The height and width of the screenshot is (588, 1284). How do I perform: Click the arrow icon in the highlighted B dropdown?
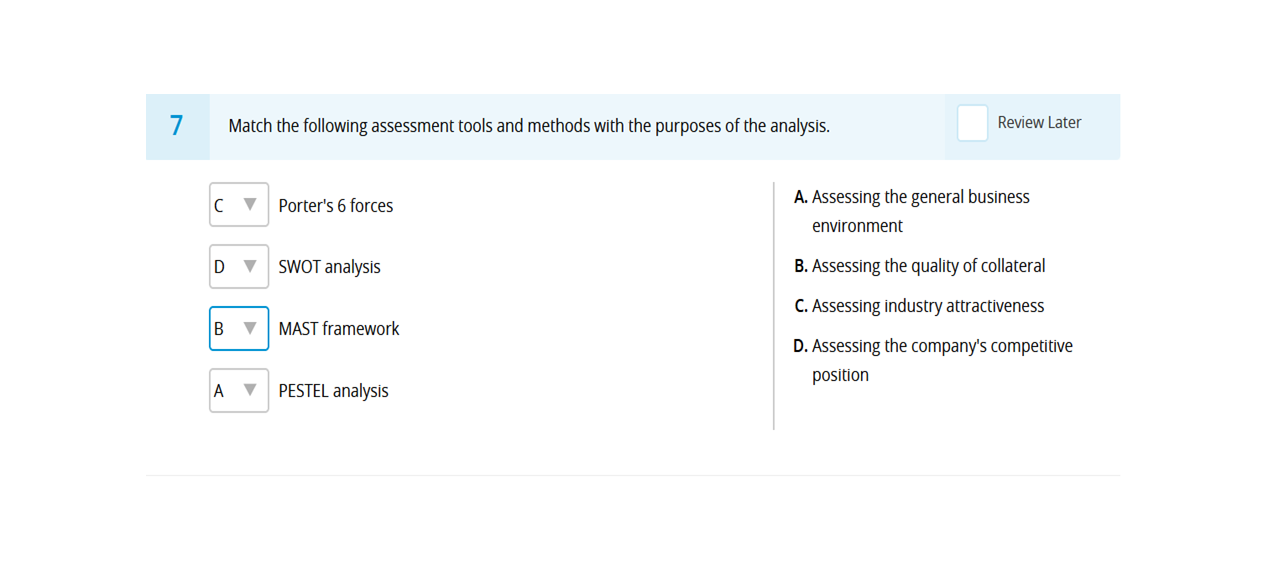(x=250, y=328)
